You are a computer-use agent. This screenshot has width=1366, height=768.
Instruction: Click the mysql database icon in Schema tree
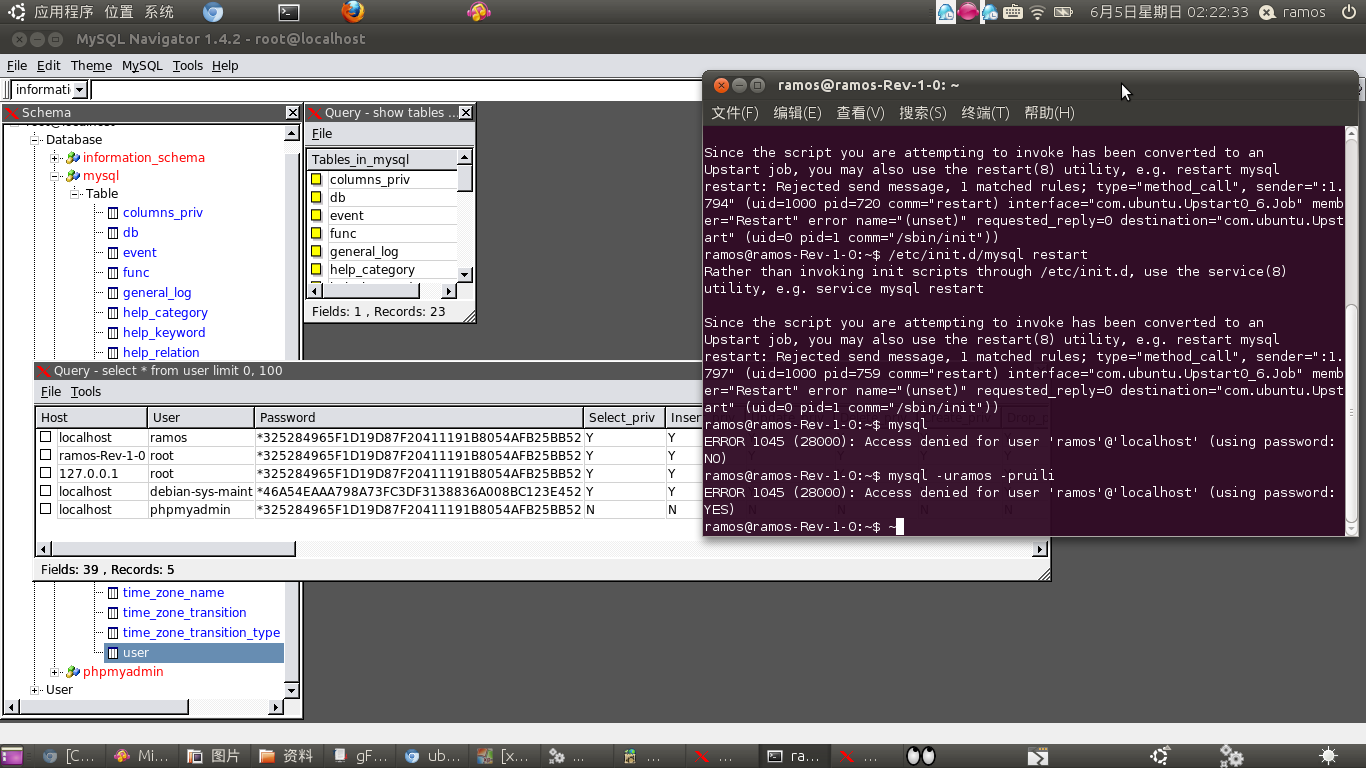pos(73,176)
